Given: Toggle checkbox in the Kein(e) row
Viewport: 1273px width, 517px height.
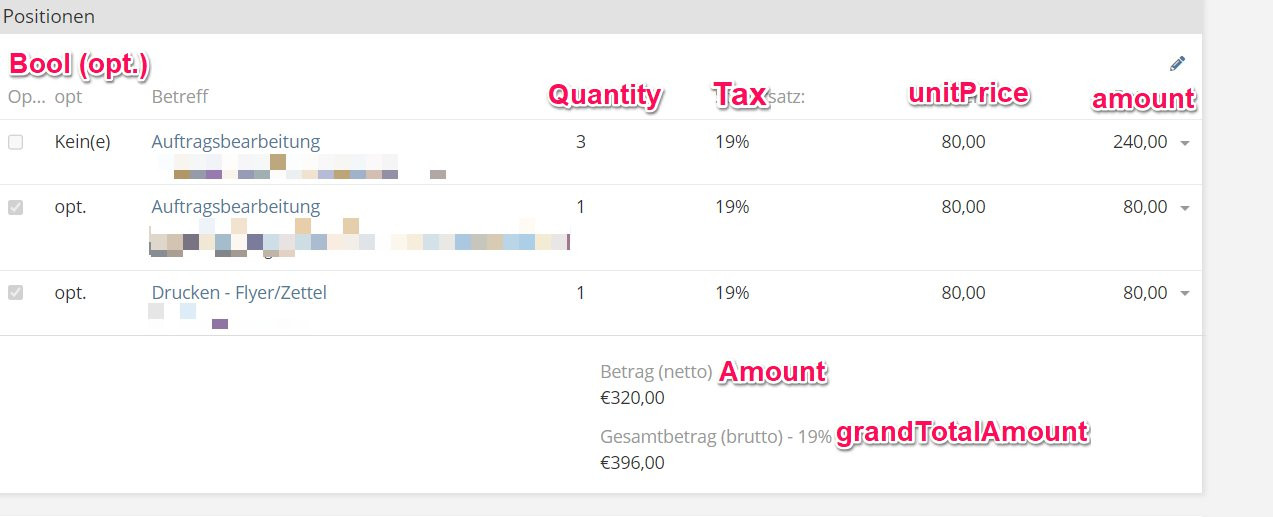Looking at the screenshot, I should click(x=15, y=142).
